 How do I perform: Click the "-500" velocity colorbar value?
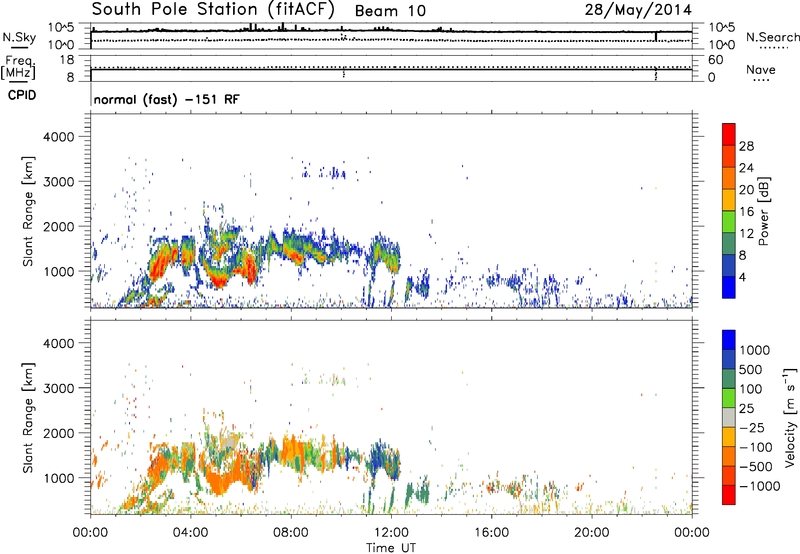coord(756,467)
